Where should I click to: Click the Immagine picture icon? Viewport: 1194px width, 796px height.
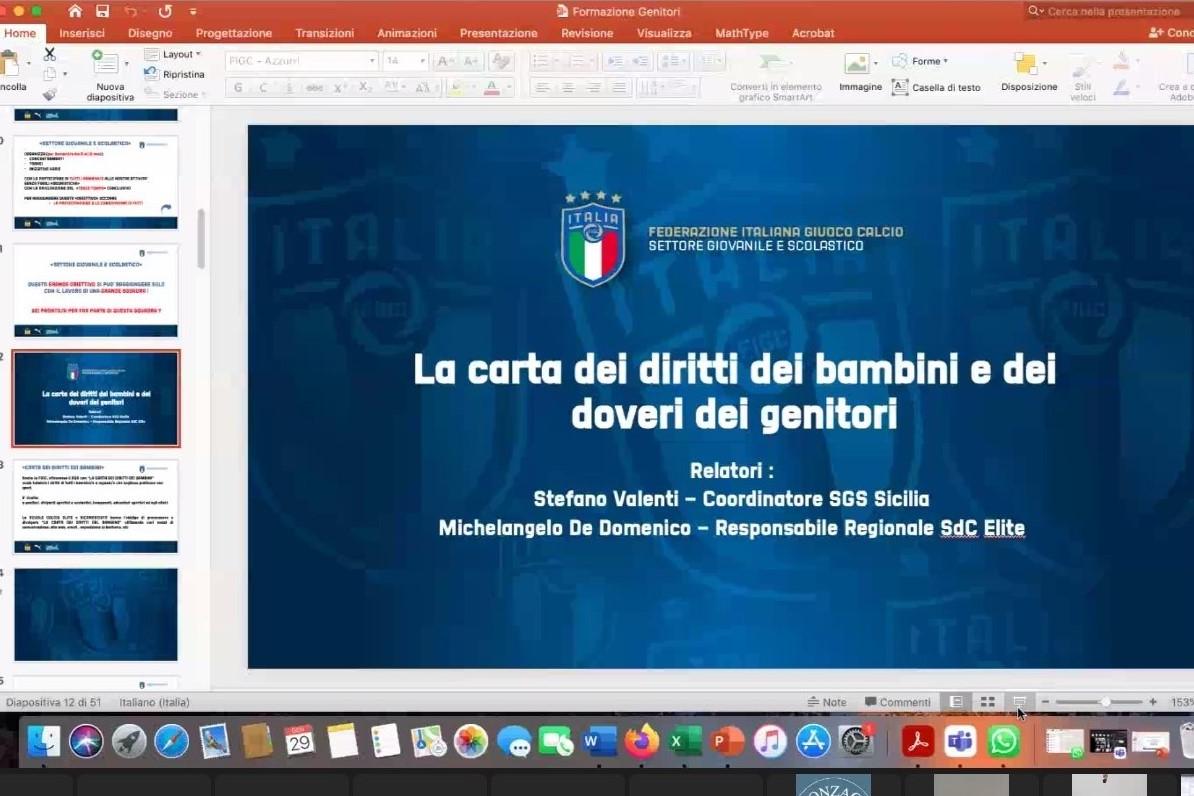click(856, 64)
